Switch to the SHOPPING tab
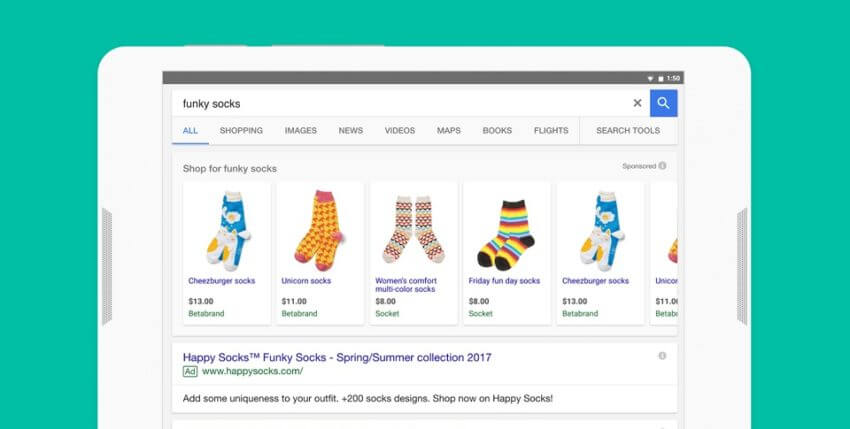The height and width of the screenshot is (429, 850). pyautogui.click(x=241, y=131)
